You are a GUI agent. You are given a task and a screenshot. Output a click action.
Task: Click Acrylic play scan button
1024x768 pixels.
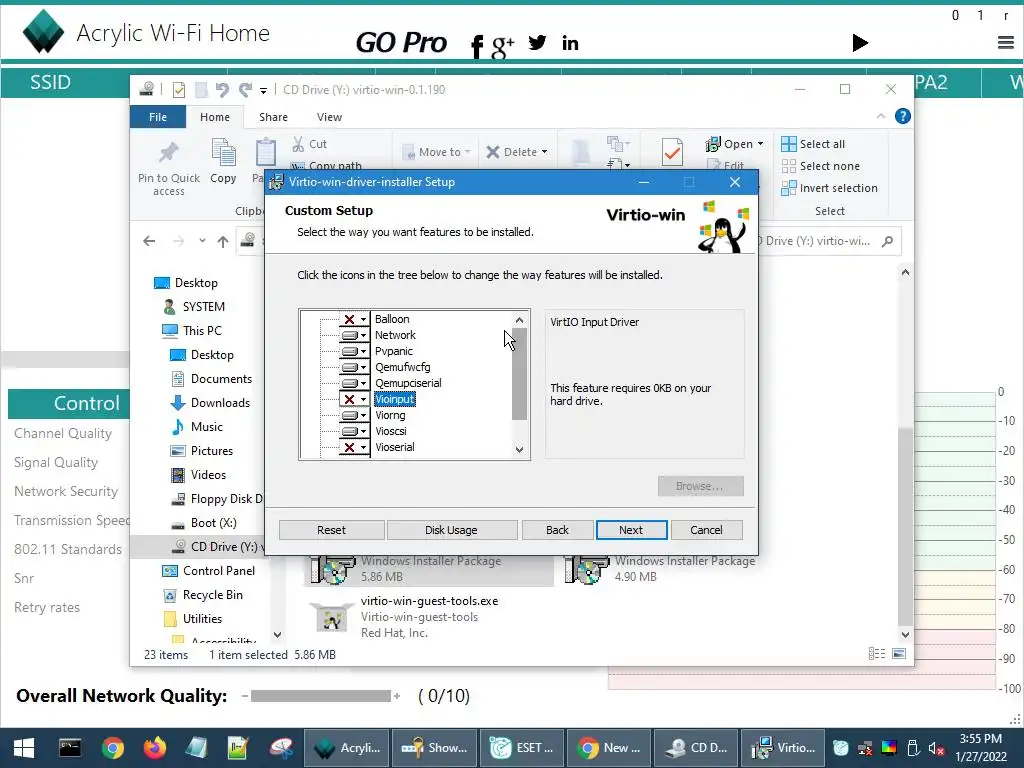(x=860, y=43)
